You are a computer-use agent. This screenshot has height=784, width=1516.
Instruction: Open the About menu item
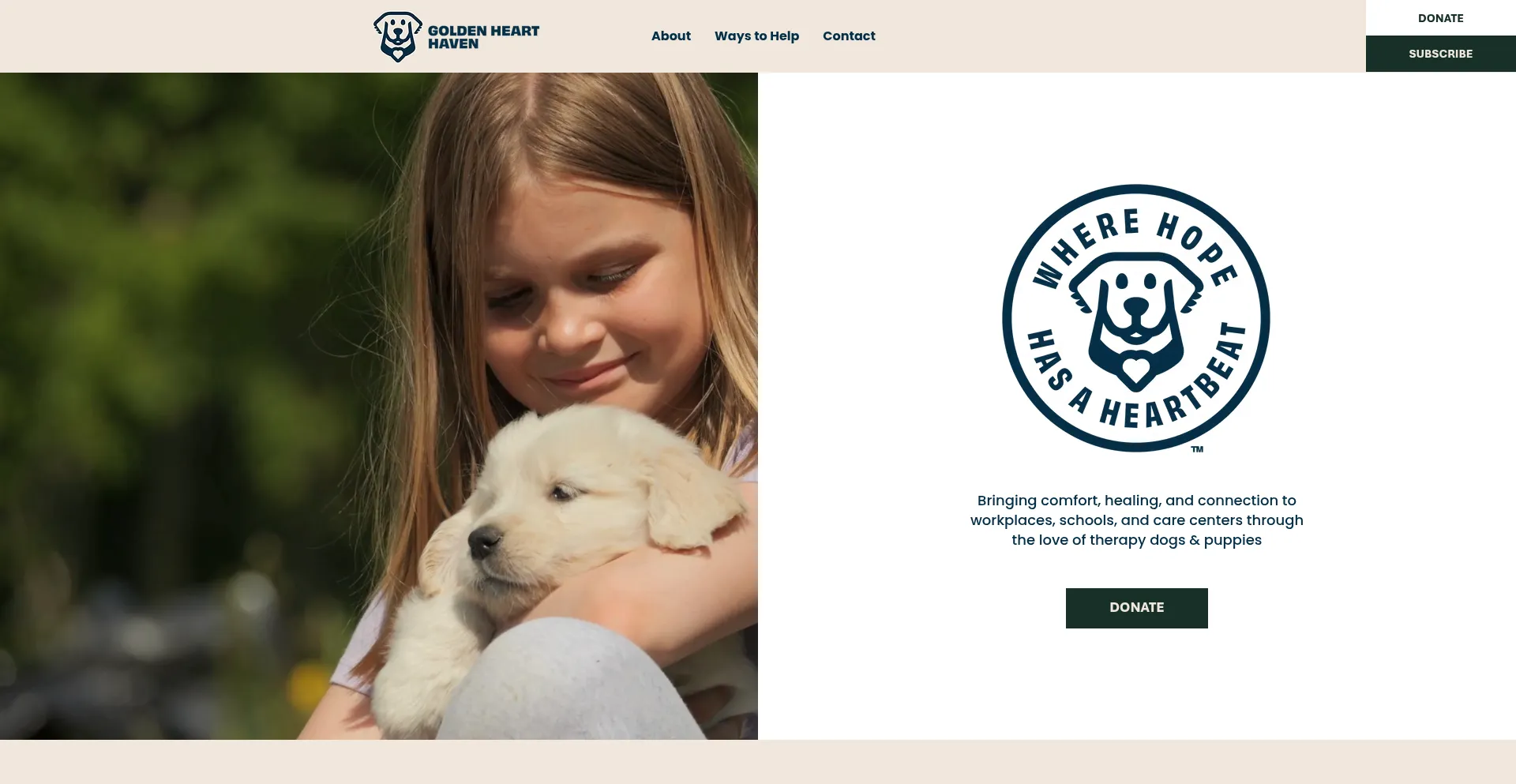point(670,36)
